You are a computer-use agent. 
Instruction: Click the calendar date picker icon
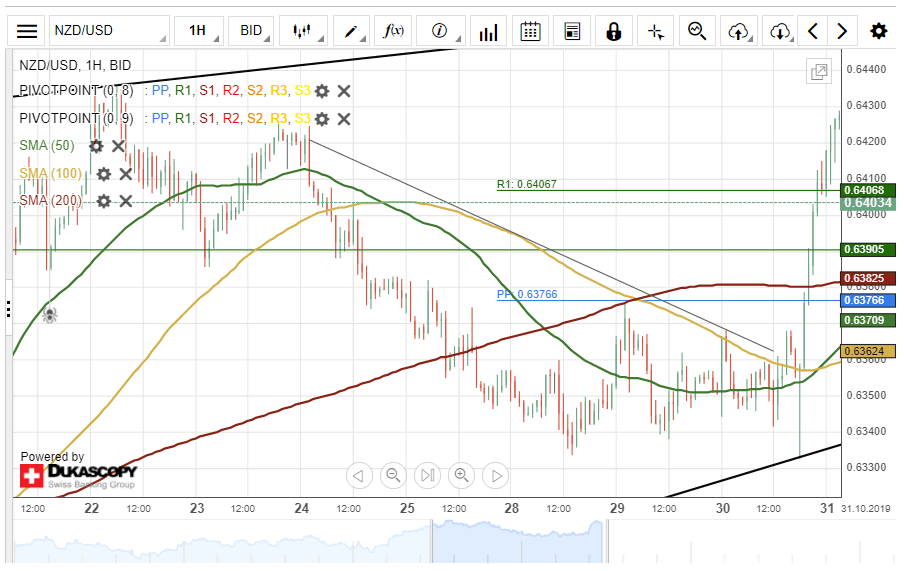[531, 31]
